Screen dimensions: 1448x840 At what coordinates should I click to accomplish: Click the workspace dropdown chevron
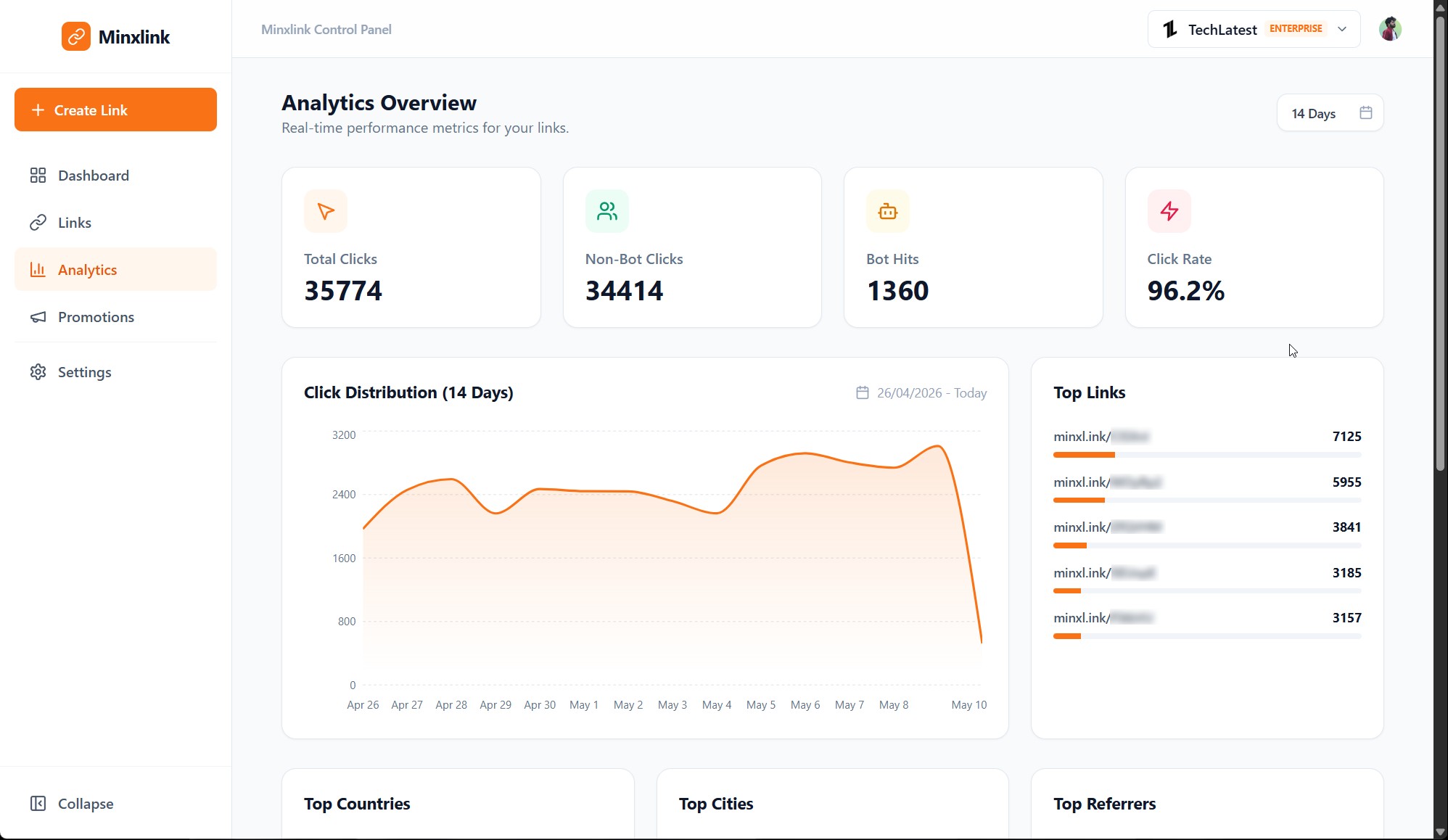tap(1342, 29)
